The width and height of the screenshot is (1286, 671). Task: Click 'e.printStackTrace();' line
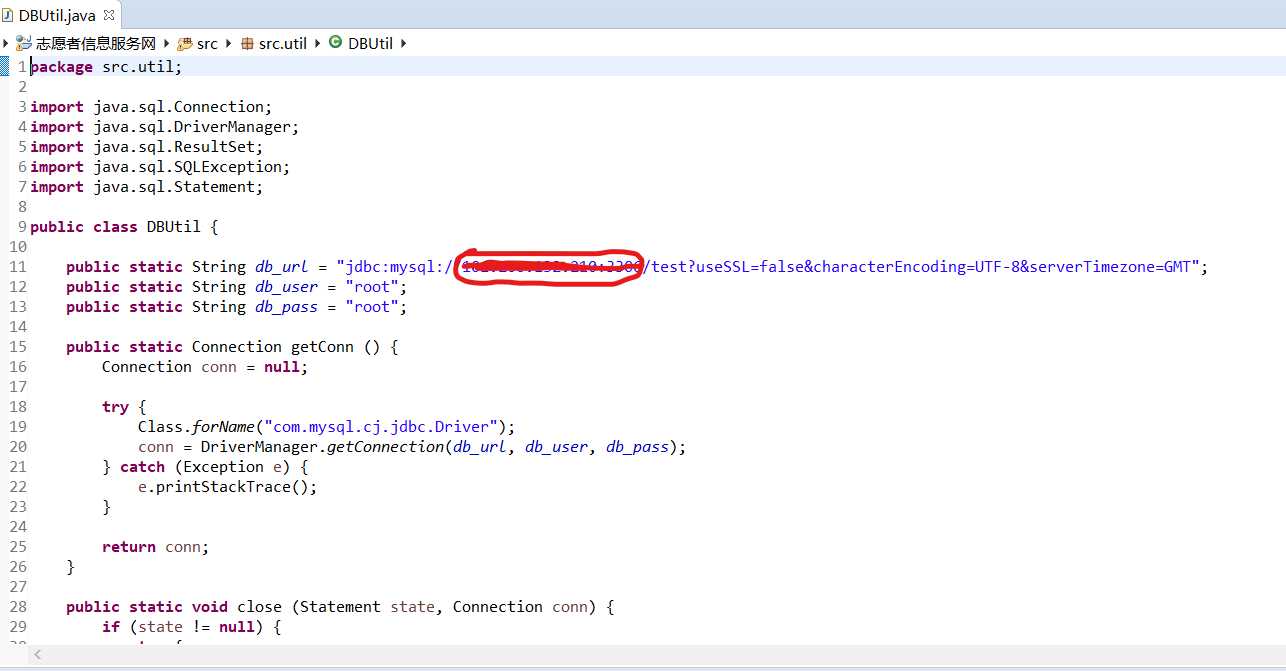pyautogui.click(x=228, y=487)
